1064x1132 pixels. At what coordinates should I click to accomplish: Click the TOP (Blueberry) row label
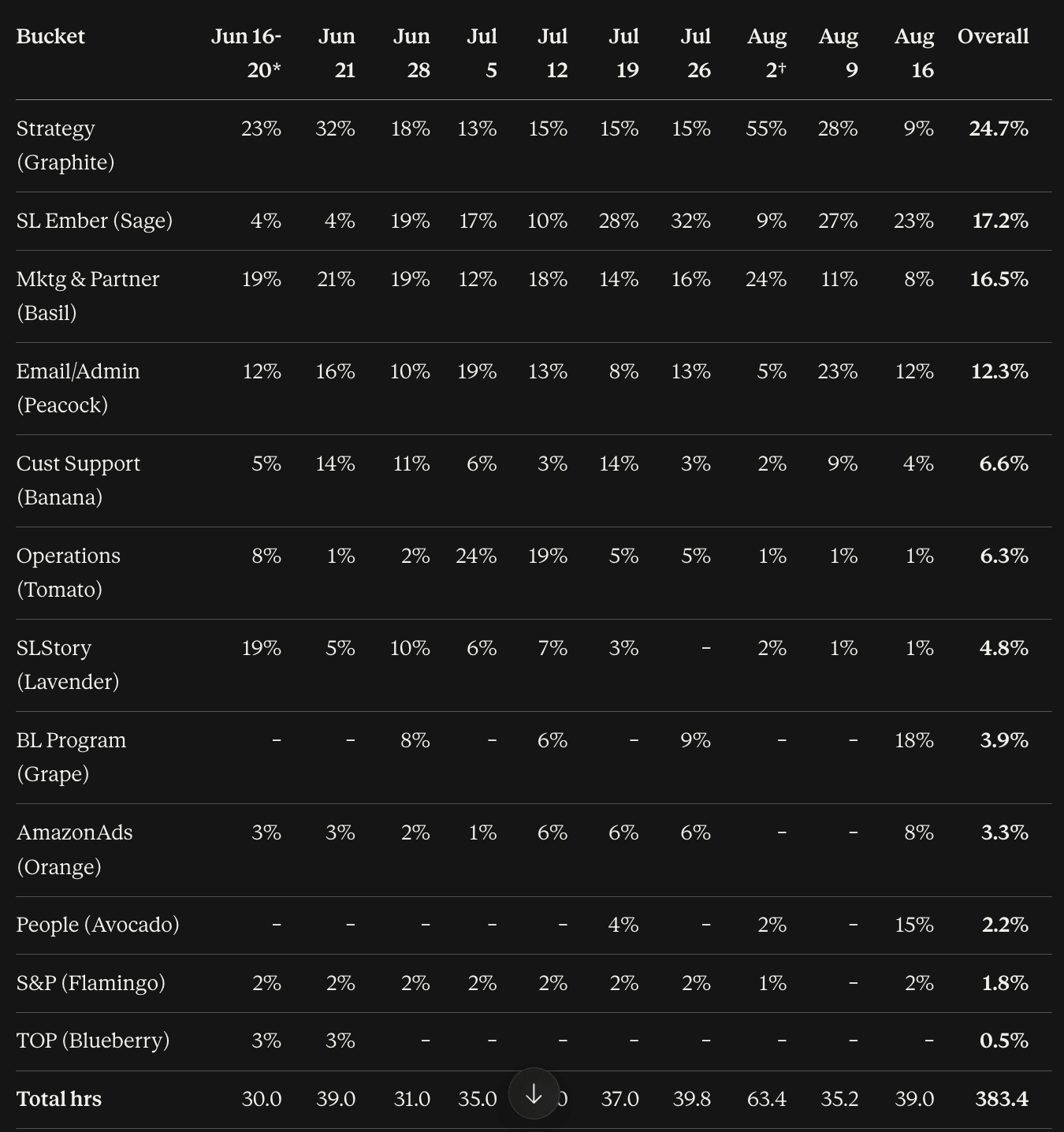(93, 1041)
